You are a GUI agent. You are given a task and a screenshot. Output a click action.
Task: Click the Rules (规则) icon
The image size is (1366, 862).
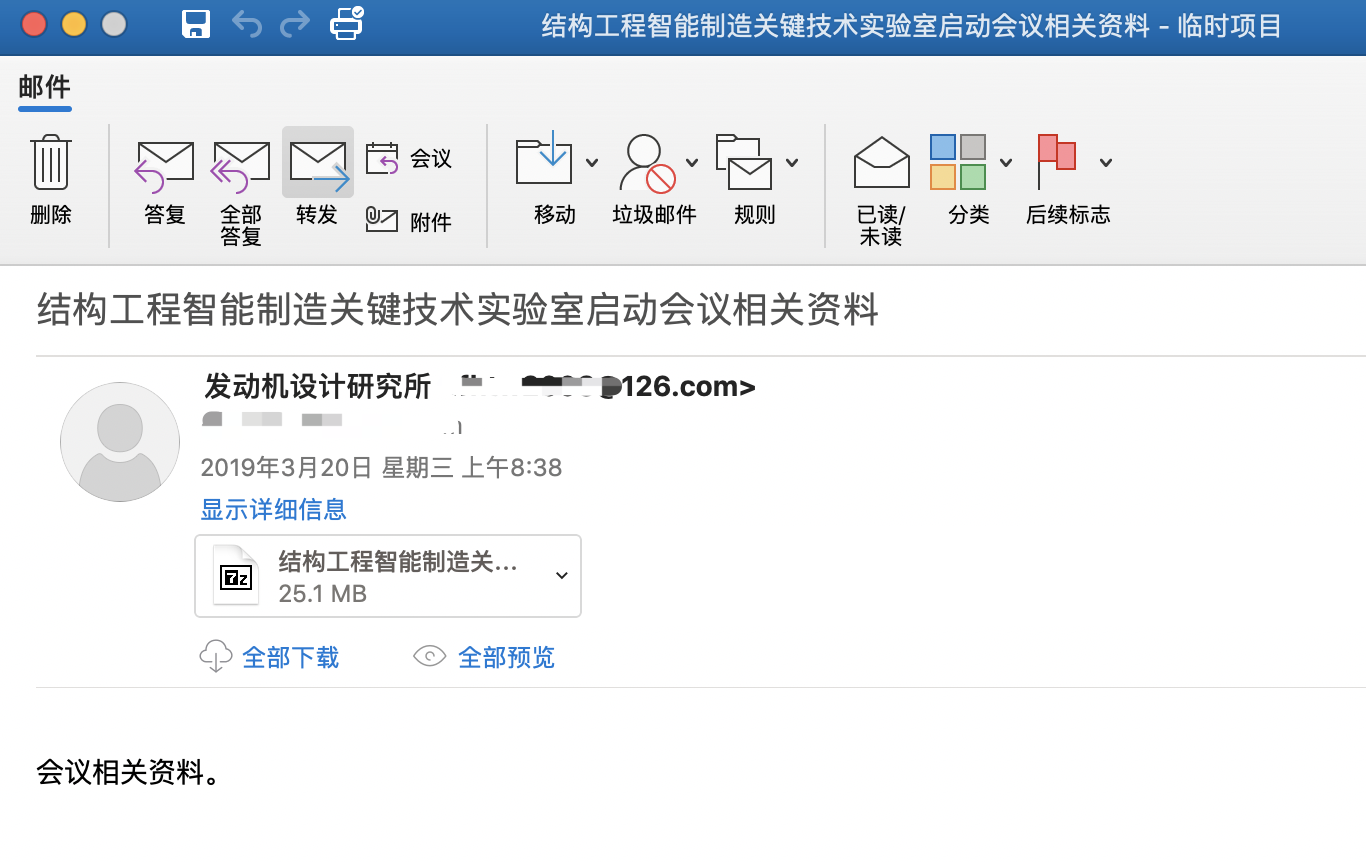click(x=744, y=162)
